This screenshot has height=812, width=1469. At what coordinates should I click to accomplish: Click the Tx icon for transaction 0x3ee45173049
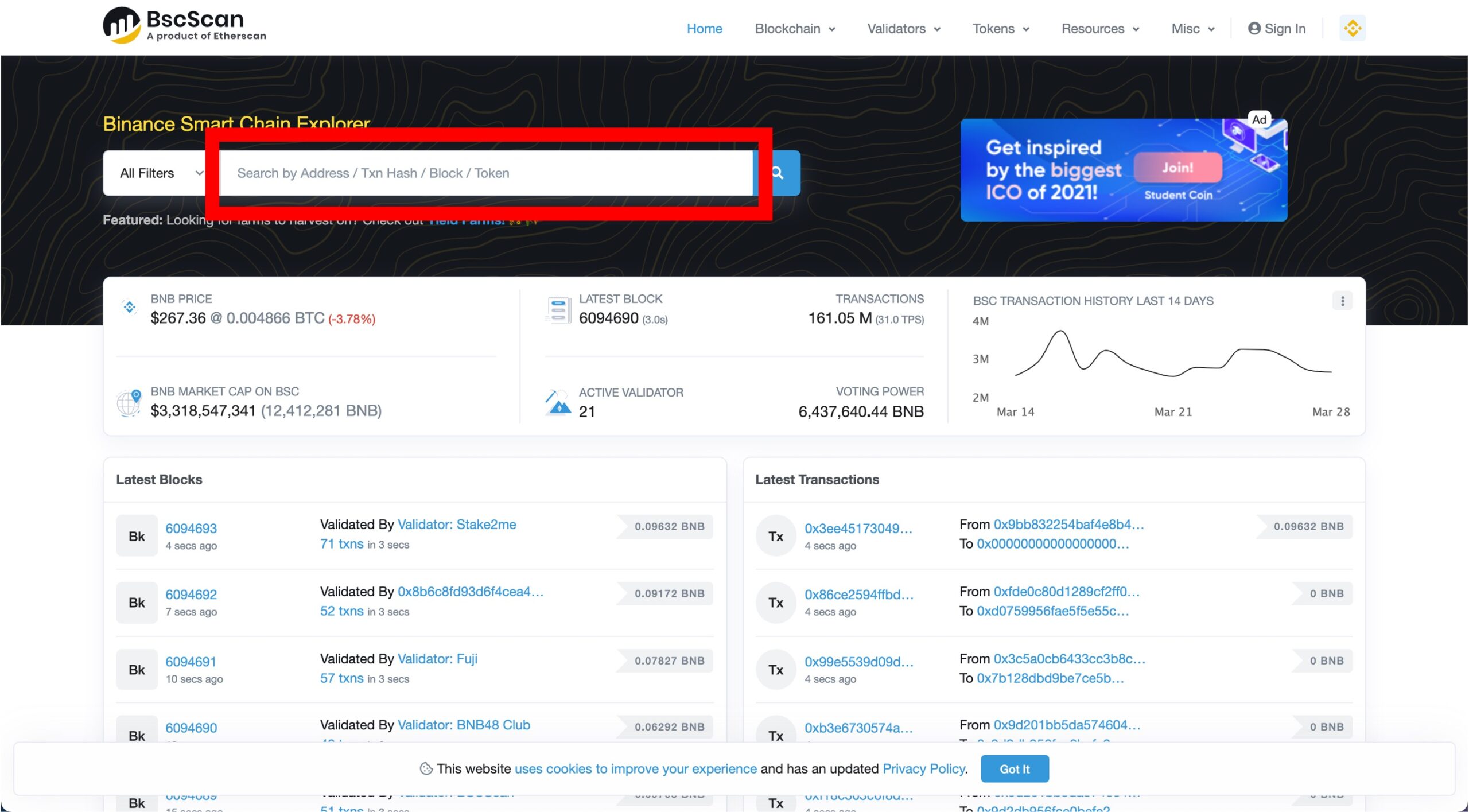click(x=775, y=536)
